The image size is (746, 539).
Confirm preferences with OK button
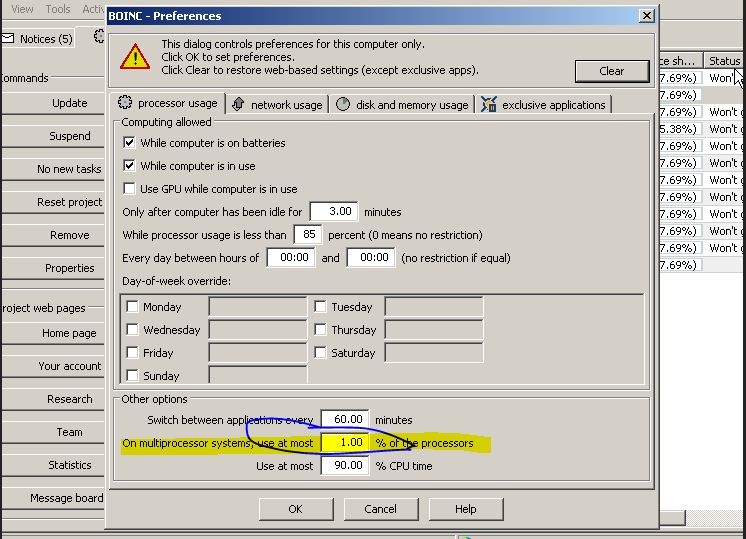pyautogui.click(x=296, y=509)
